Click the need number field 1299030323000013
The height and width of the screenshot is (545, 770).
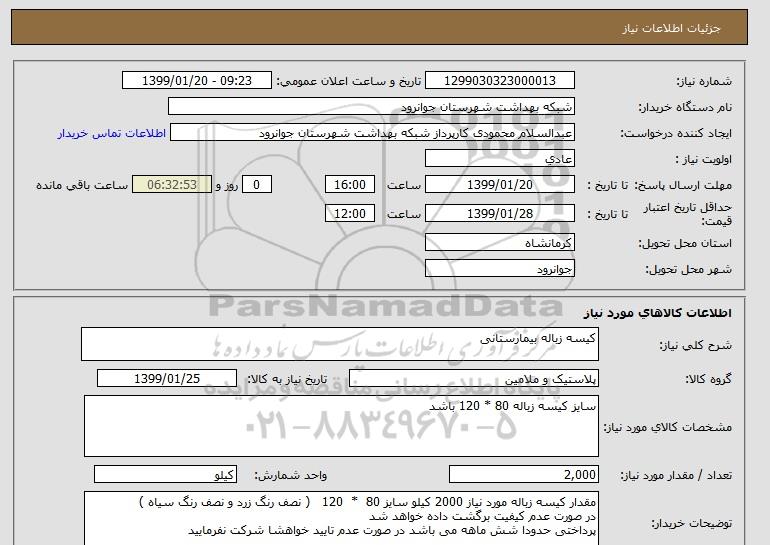tap(499, 81)
